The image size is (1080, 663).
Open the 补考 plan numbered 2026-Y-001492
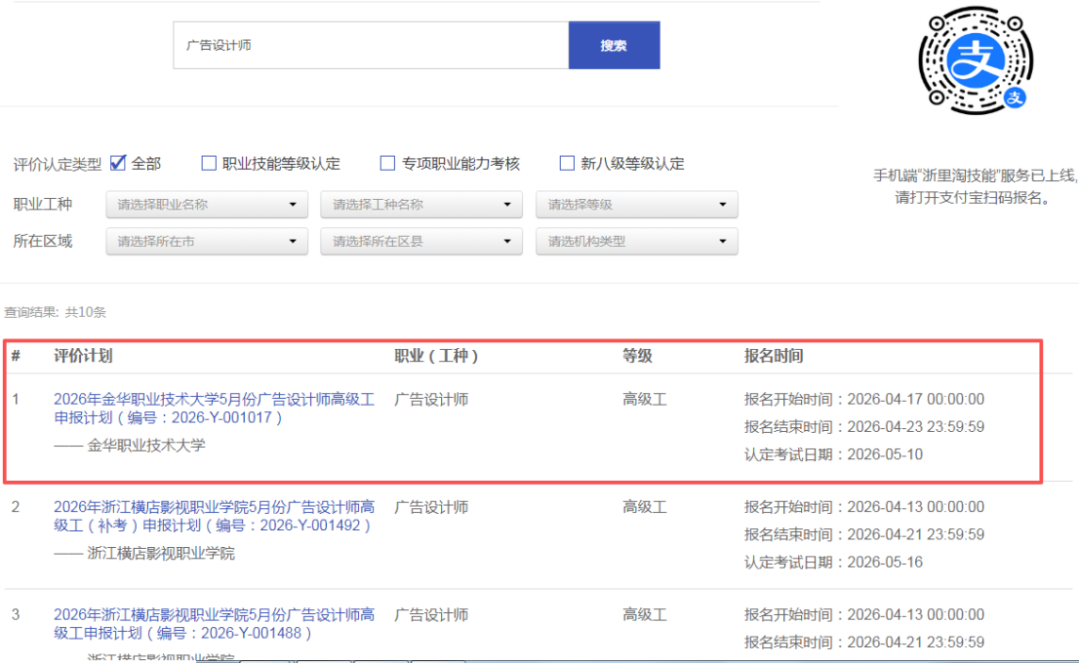(213, 515)
